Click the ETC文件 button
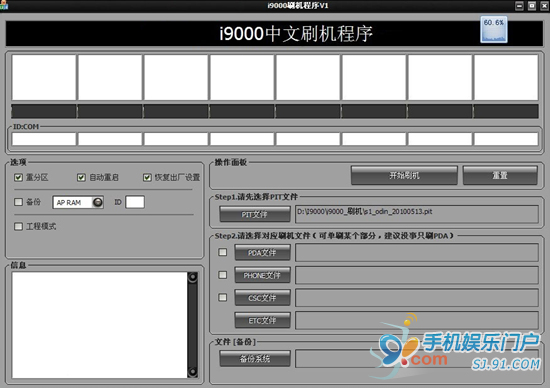Screen dimensions: 550x388 pyautogui.click(x=262, y=320)
